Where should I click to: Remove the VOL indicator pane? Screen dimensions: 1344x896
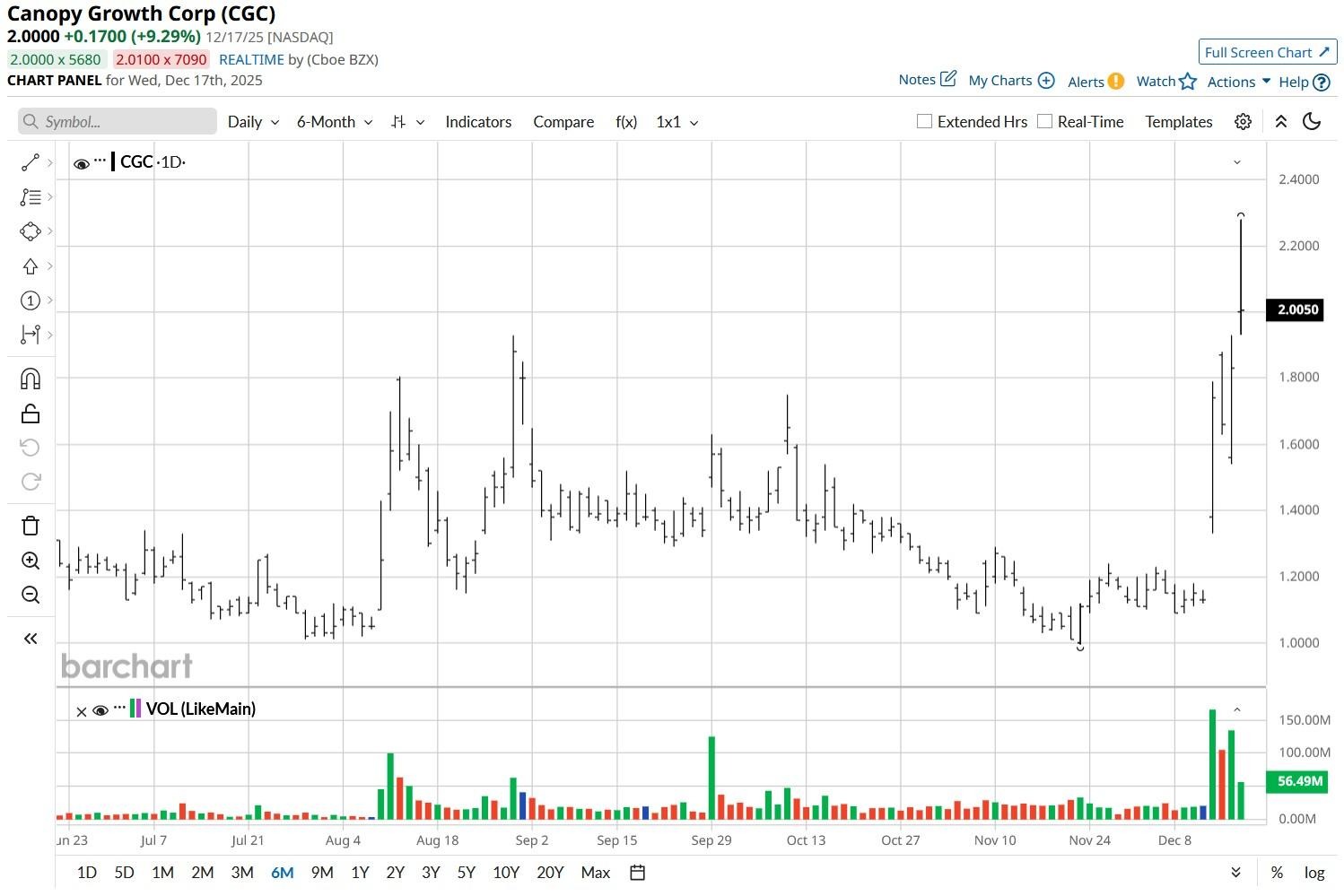82,711
